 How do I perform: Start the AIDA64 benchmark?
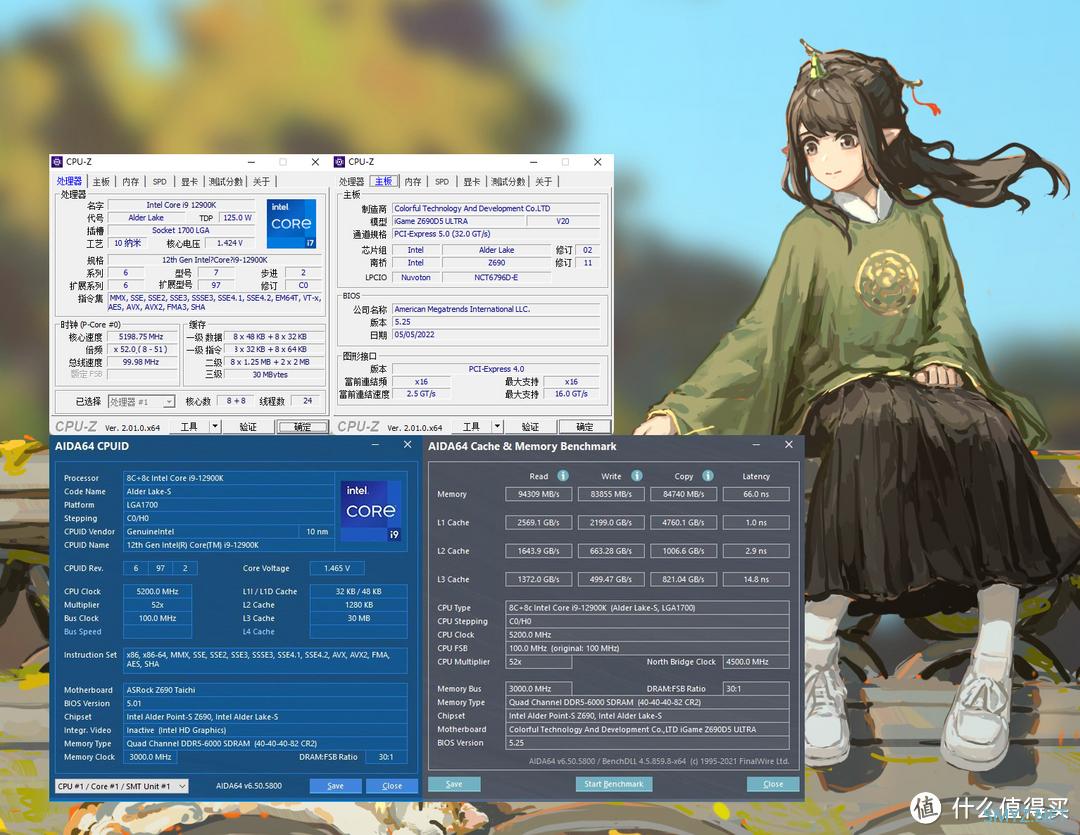614,784
